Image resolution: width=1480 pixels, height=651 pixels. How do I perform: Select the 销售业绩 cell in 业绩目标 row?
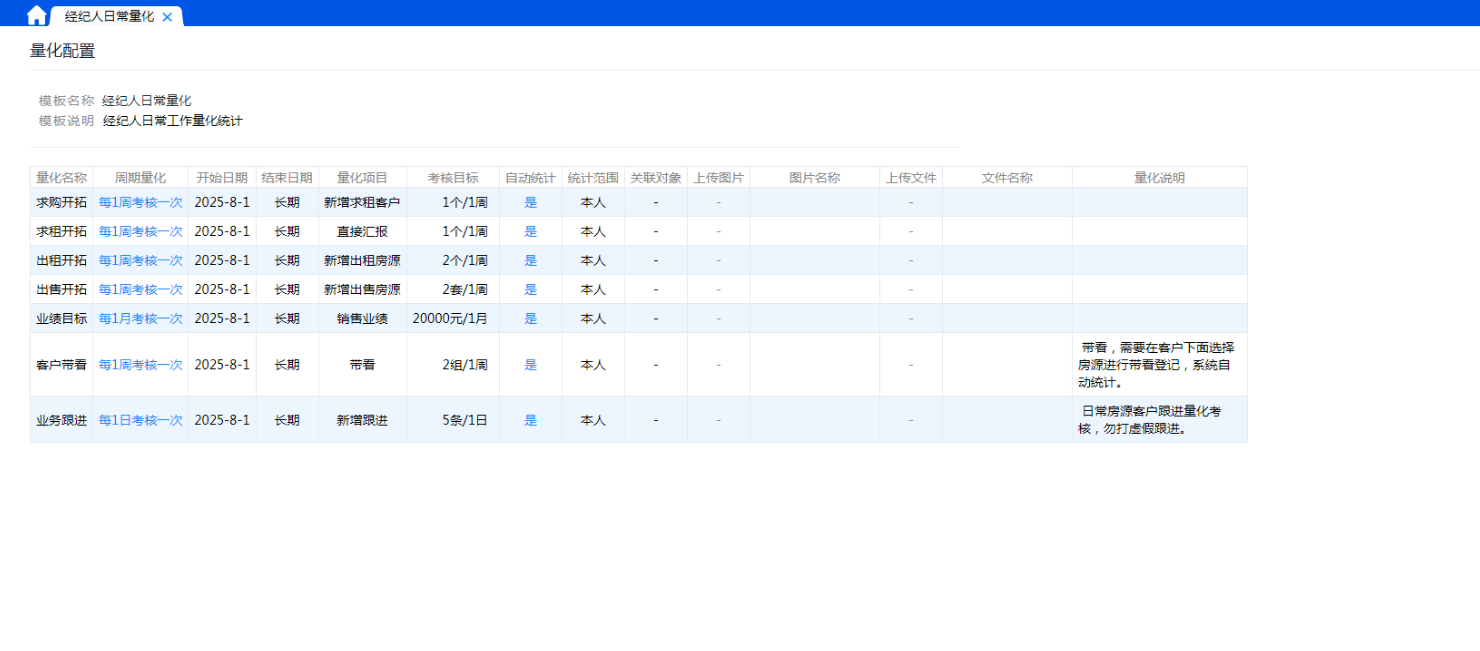362,318
